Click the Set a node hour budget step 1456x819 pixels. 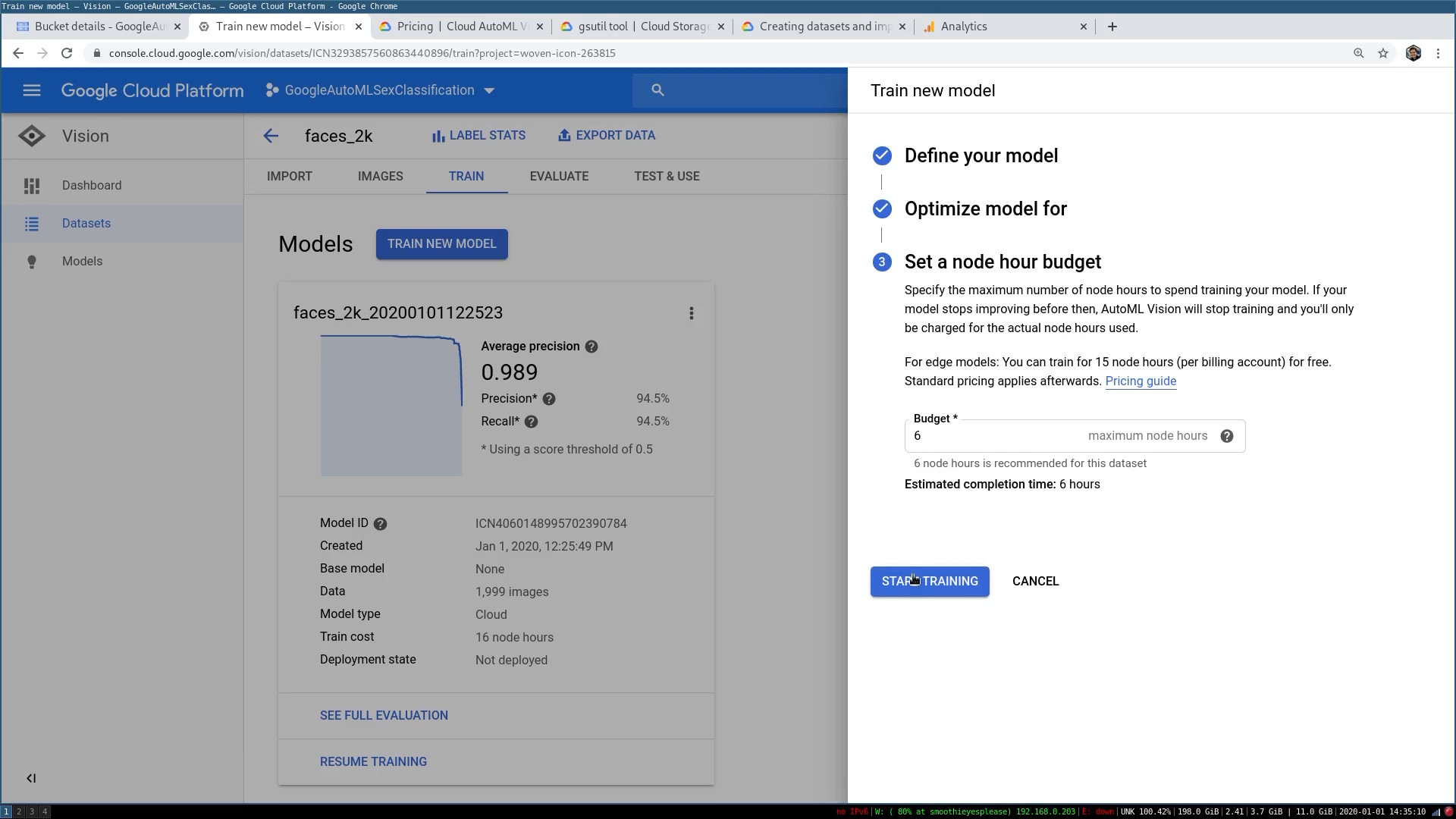coord(1003,262)
